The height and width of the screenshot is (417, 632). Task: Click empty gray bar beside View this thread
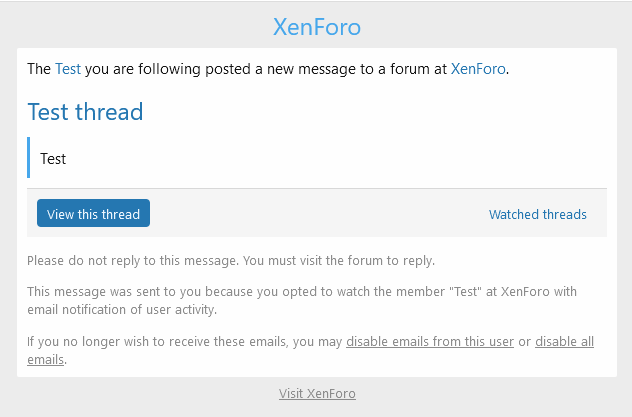tap(318, 213)
